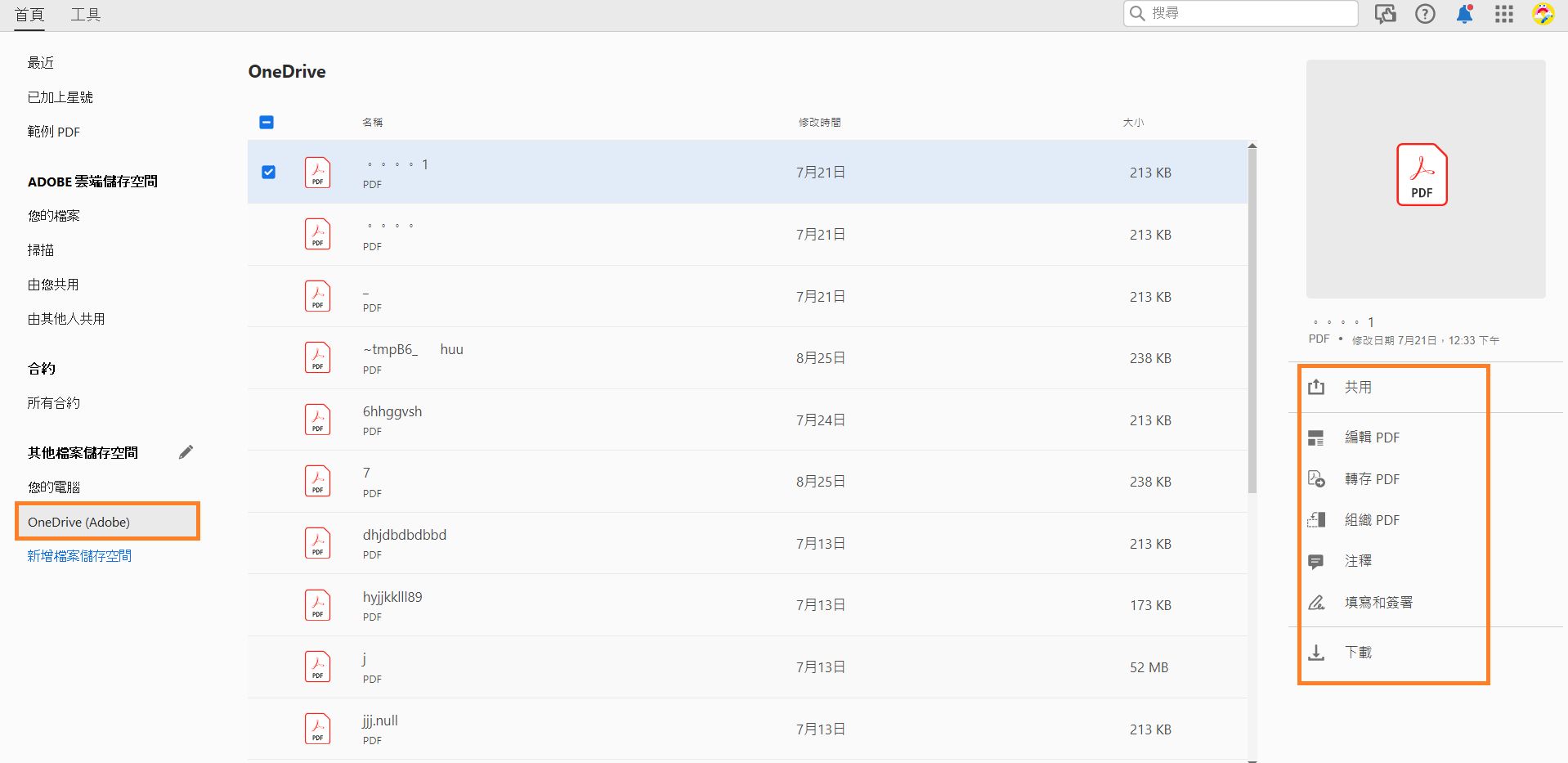This screenshot has width=1568, height=763.
Task: Select the file named dhjdbdbdbbd
Action: click(x=405, y=535)
